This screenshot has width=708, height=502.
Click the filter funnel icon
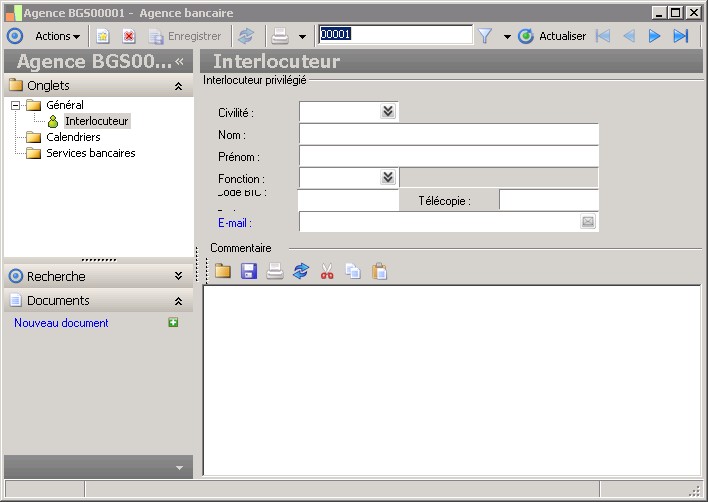(484, 36)
